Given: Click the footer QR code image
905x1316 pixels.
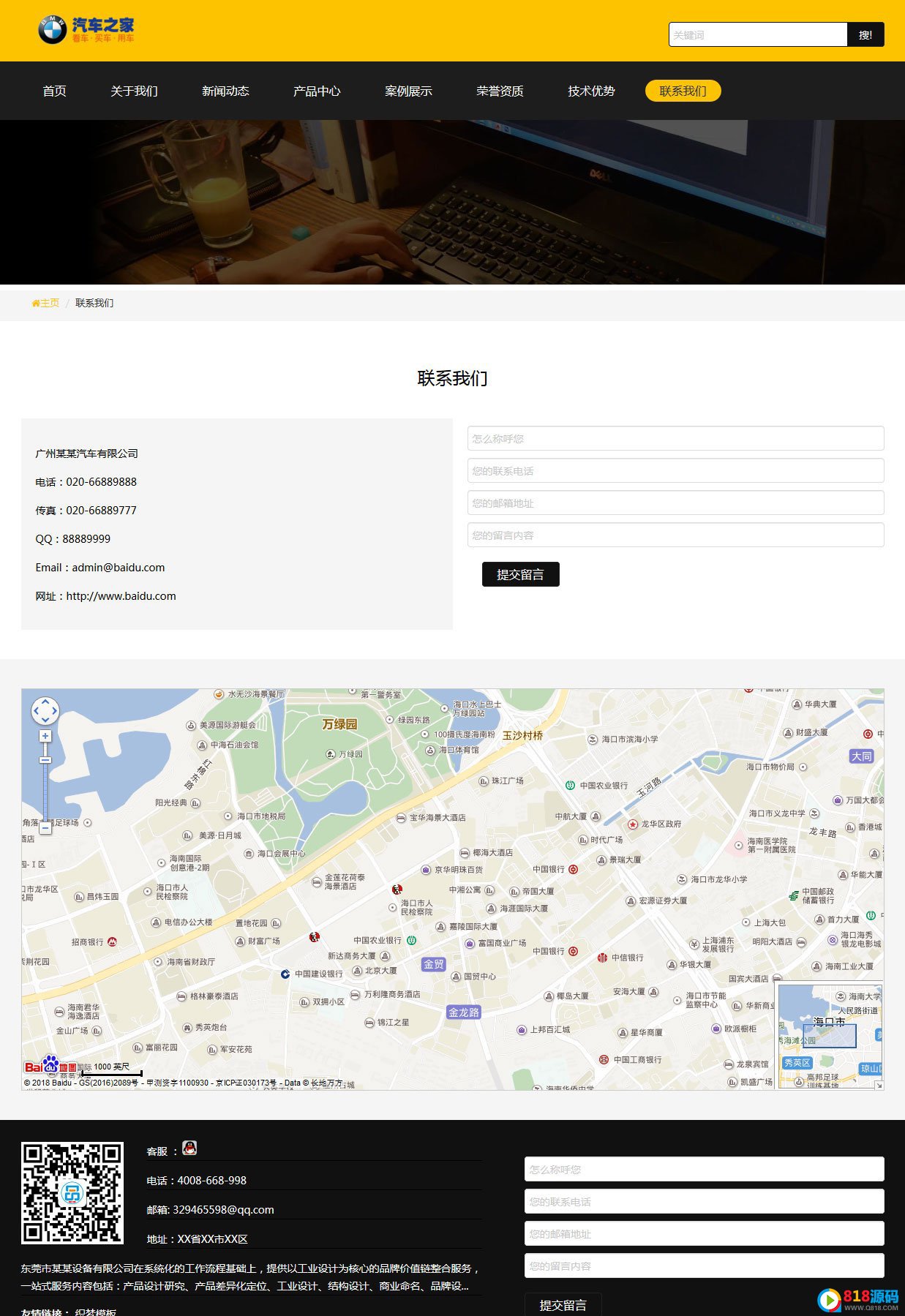Looking at the screenshot, I should [72, 1193].
